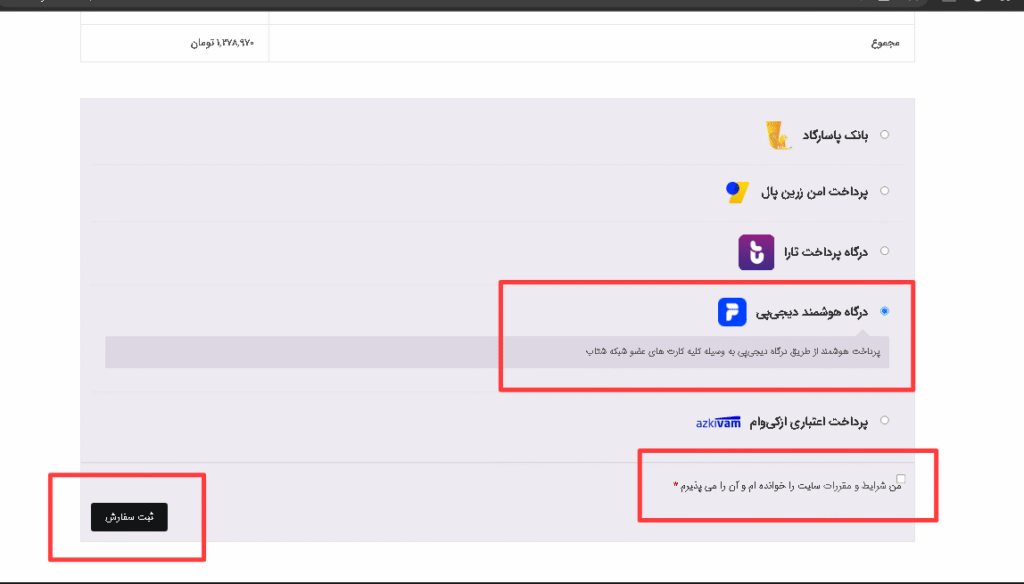The height and width of the screenshot is (584, 1024).
Task: Tick the terms and conditions checkbox
Action: coord(901,479)
